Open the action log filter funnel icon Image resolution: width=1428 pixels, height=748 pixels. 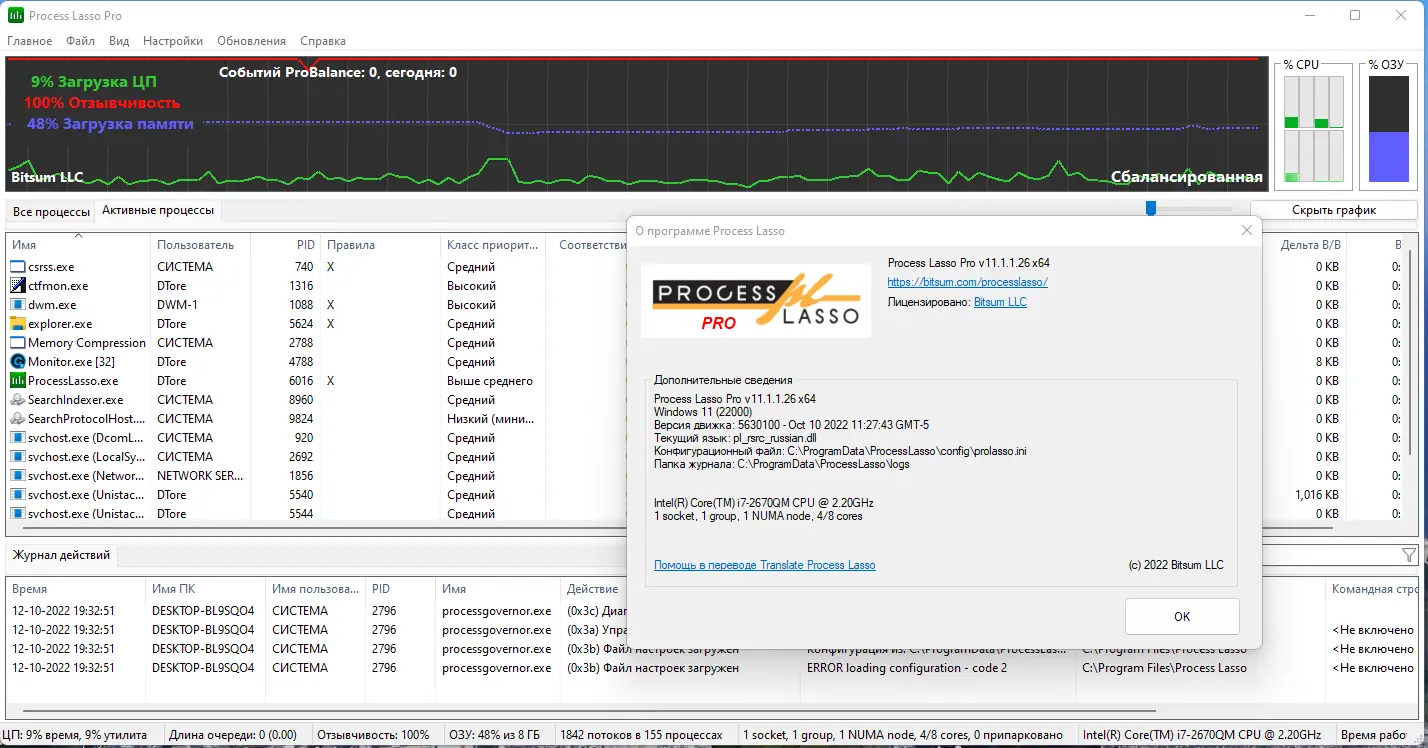[x=1409, y=555]
